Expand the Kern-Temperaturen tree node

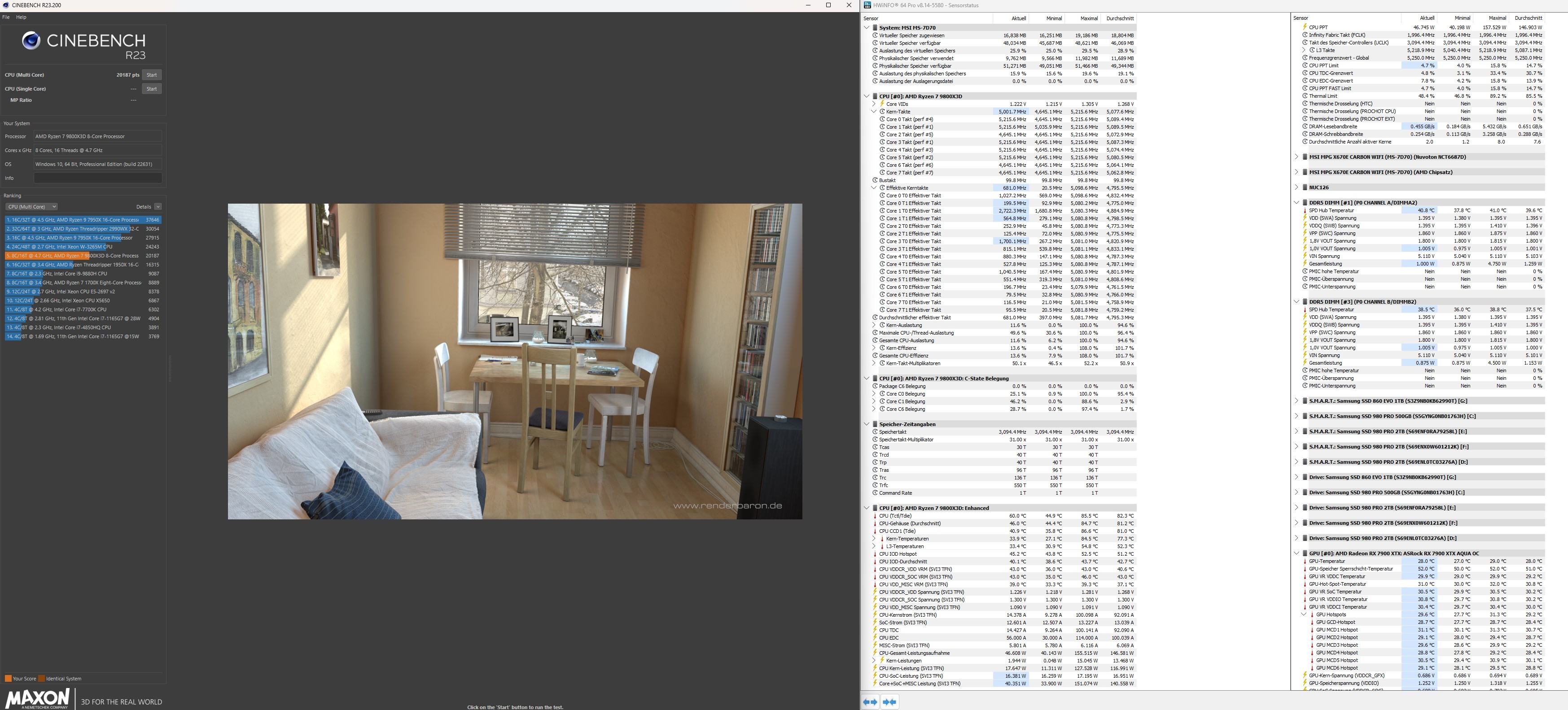[x=874, y=538]
